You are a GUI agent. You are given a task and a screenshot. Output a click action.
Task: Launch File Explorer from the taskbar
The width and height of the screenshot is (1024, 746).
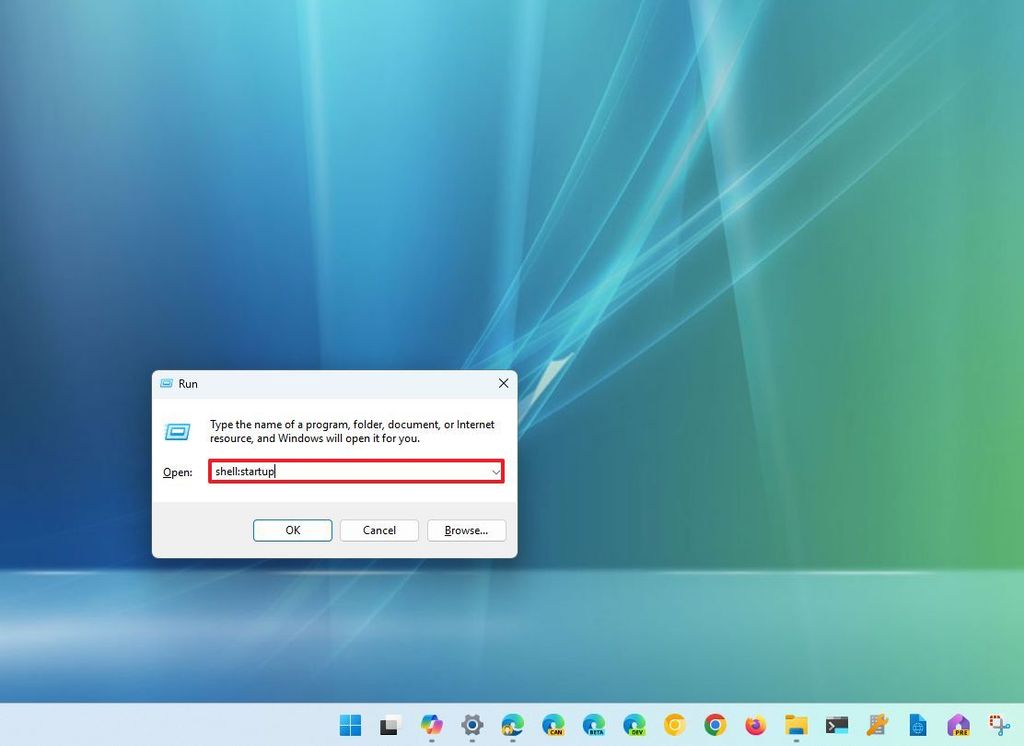pos(794,726)
